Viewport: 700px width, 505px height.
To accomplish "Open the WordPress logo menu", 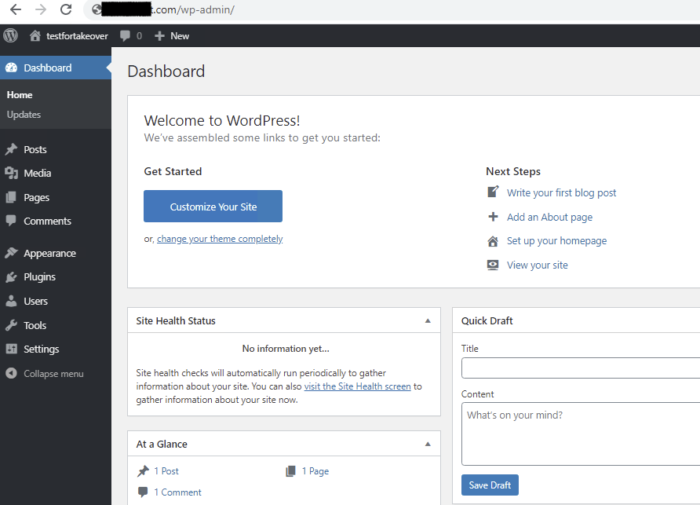I will (x=10, y=36).
